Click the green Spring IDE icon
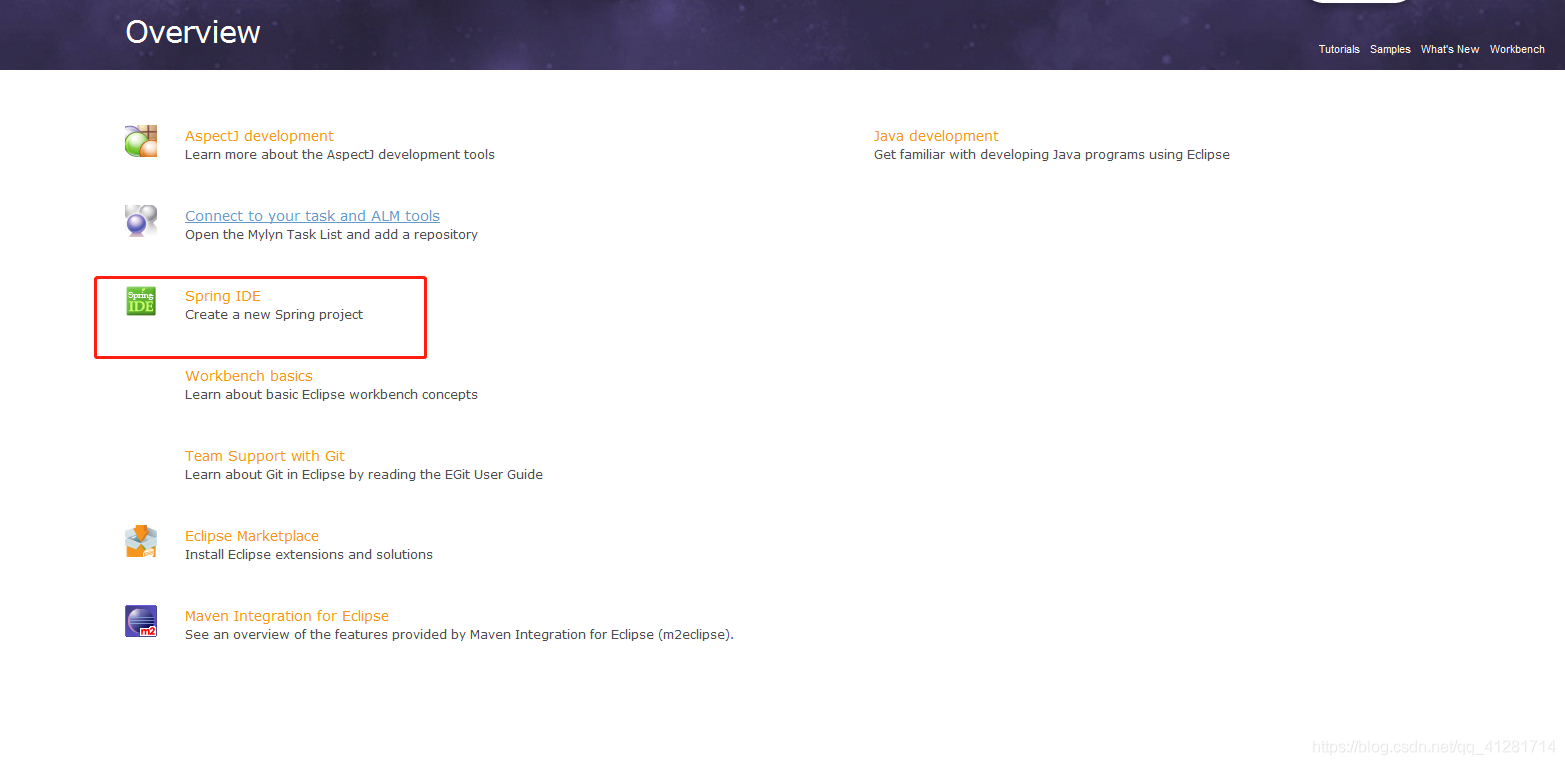 pyautogui.click(x=141, y=301)
